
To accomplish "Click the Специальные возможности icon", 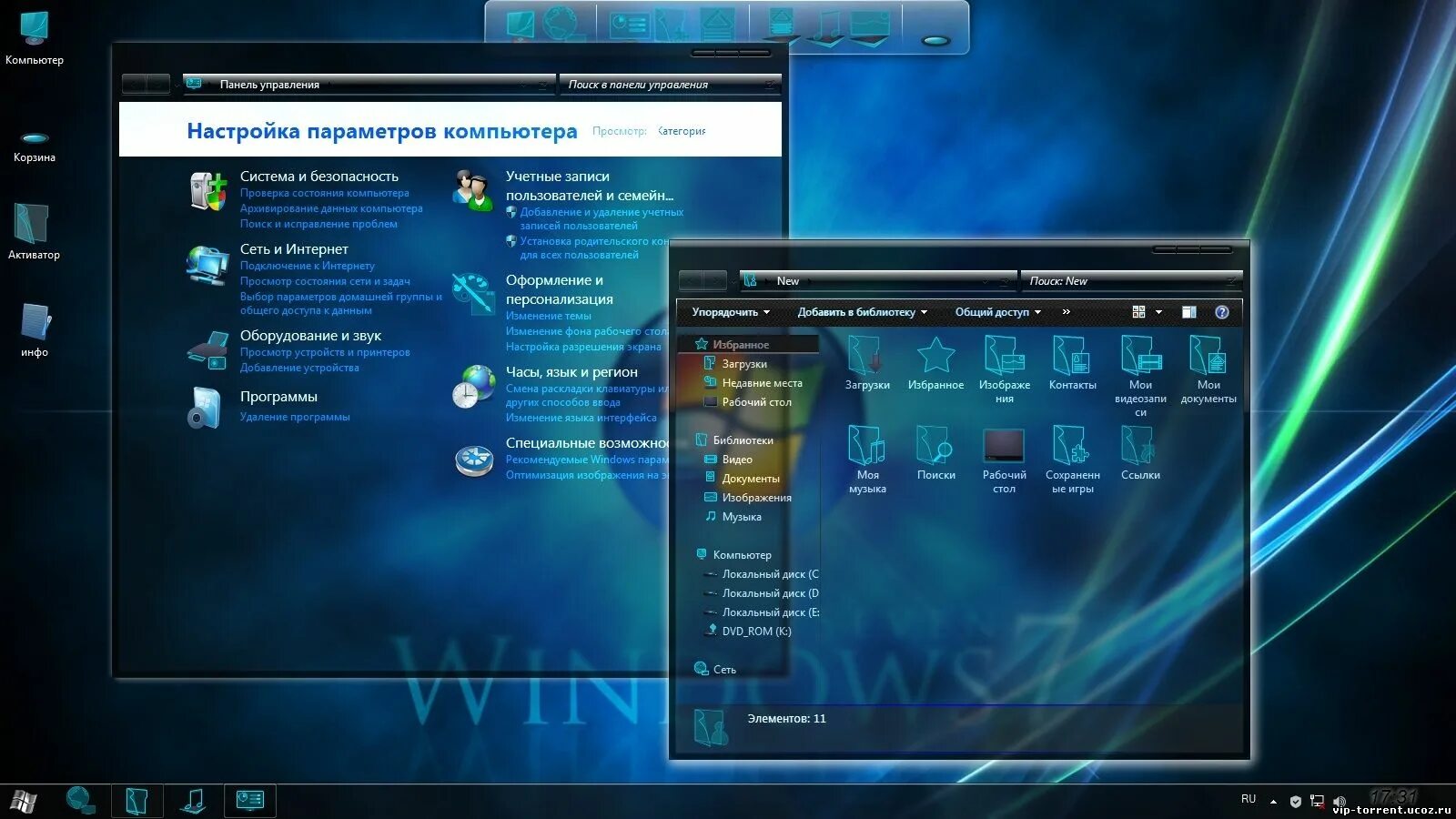I will point(473,460).
